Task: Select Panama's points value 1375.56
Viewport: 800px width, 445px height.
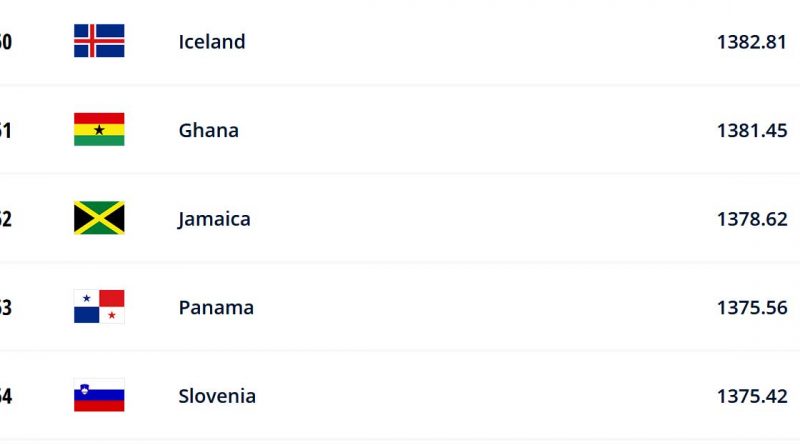Action: (x=752, y=308)
